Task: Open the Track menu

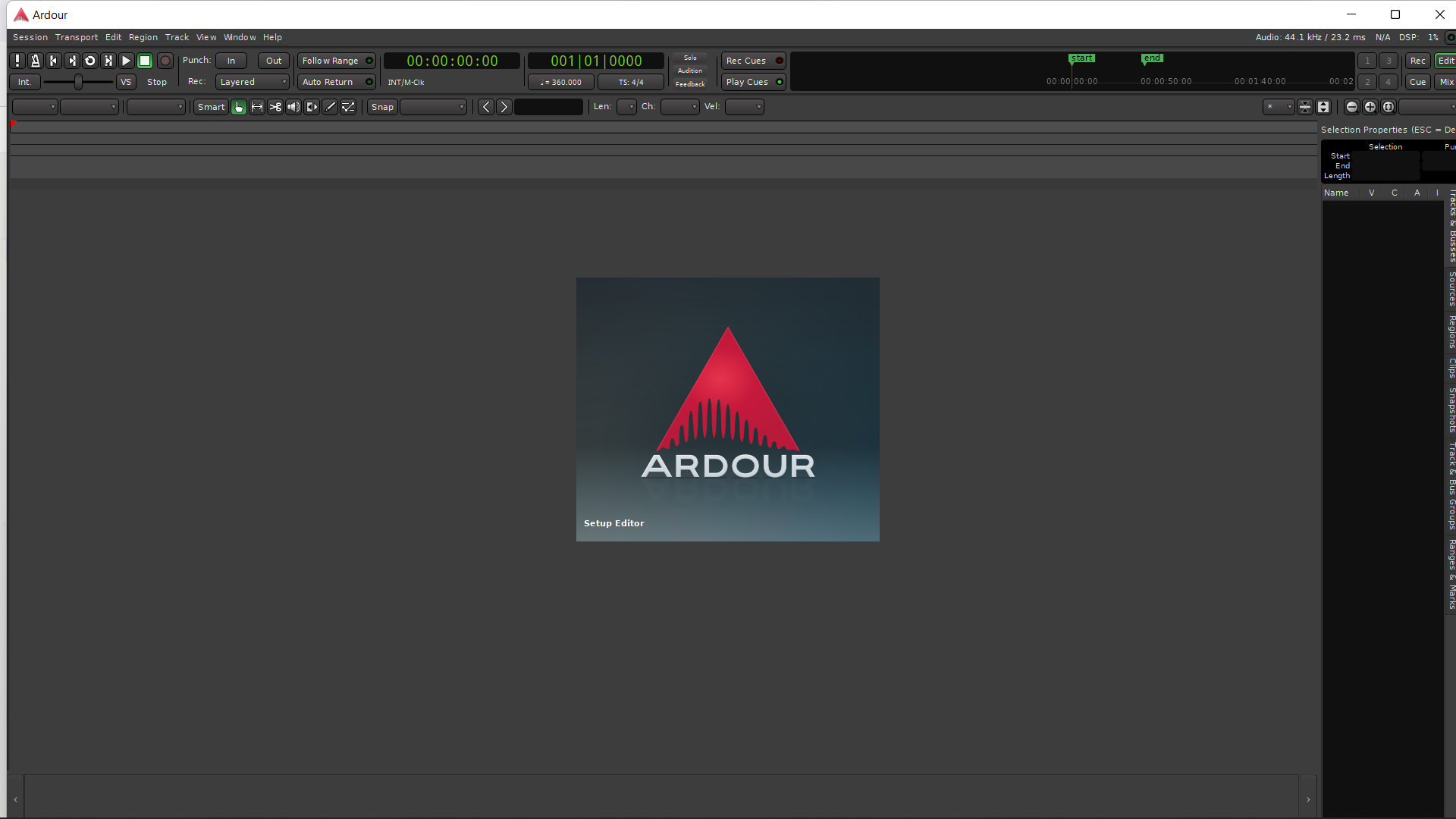Action: (177, 37)
